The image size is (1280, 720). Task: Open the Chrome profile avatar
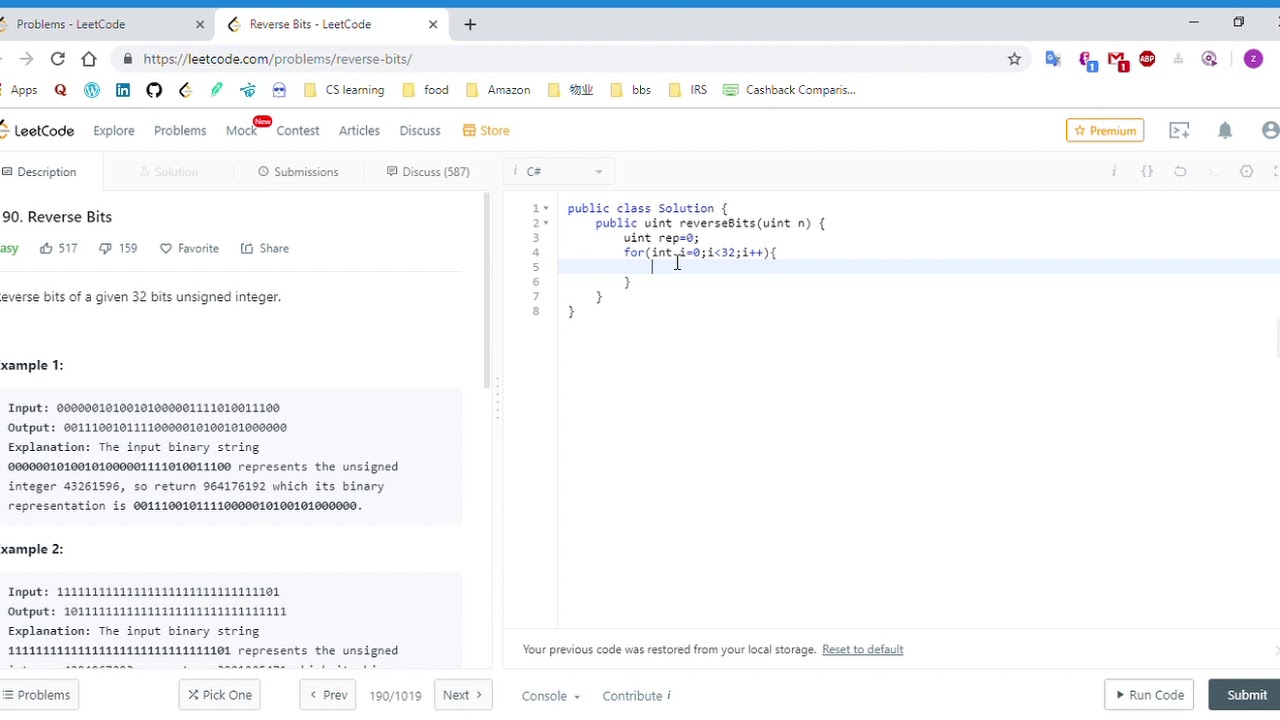(1253, 59)
